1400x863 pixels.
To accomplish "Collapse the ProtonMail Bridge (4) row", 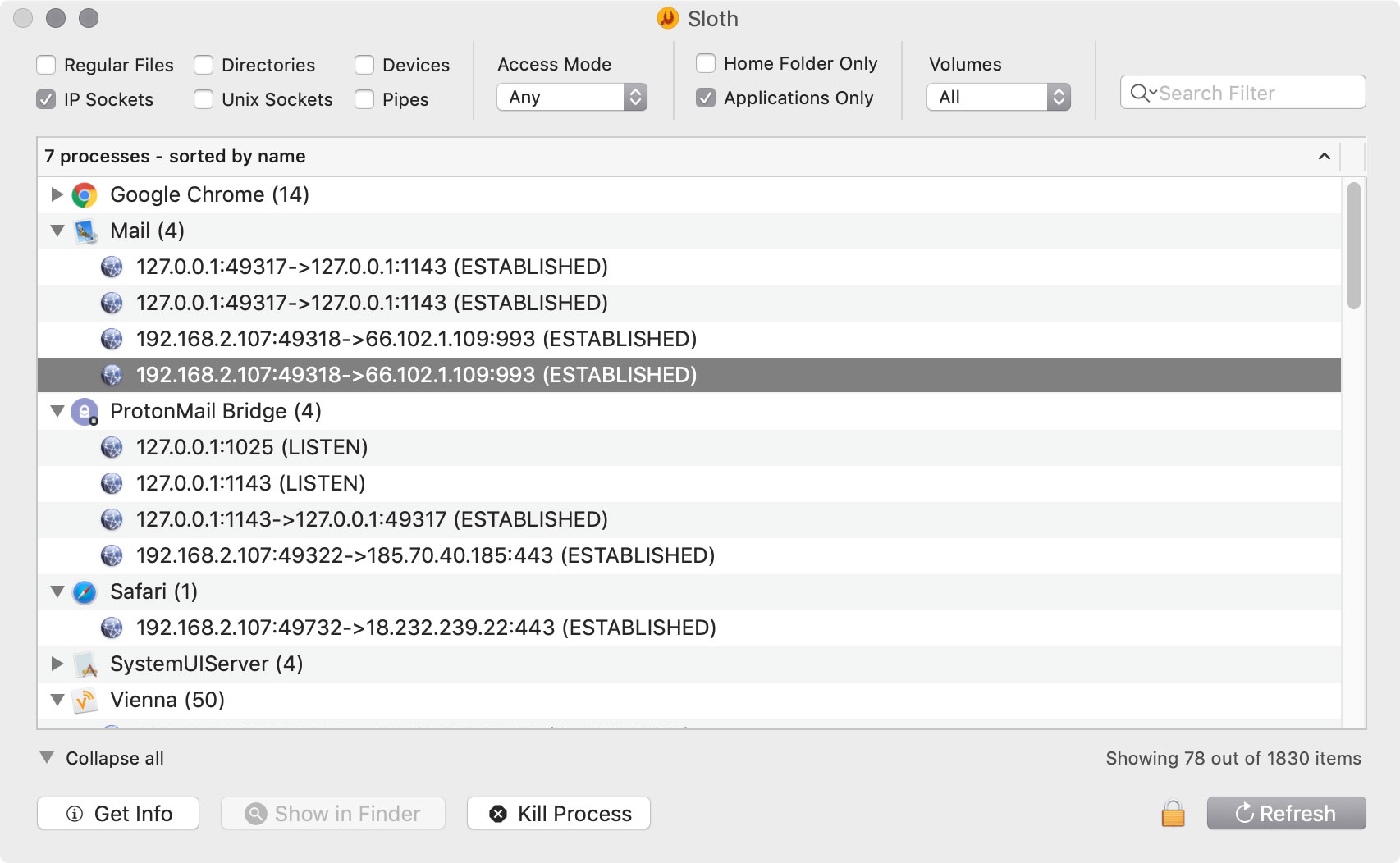I will pyautogui.click(x=57, y=411).
